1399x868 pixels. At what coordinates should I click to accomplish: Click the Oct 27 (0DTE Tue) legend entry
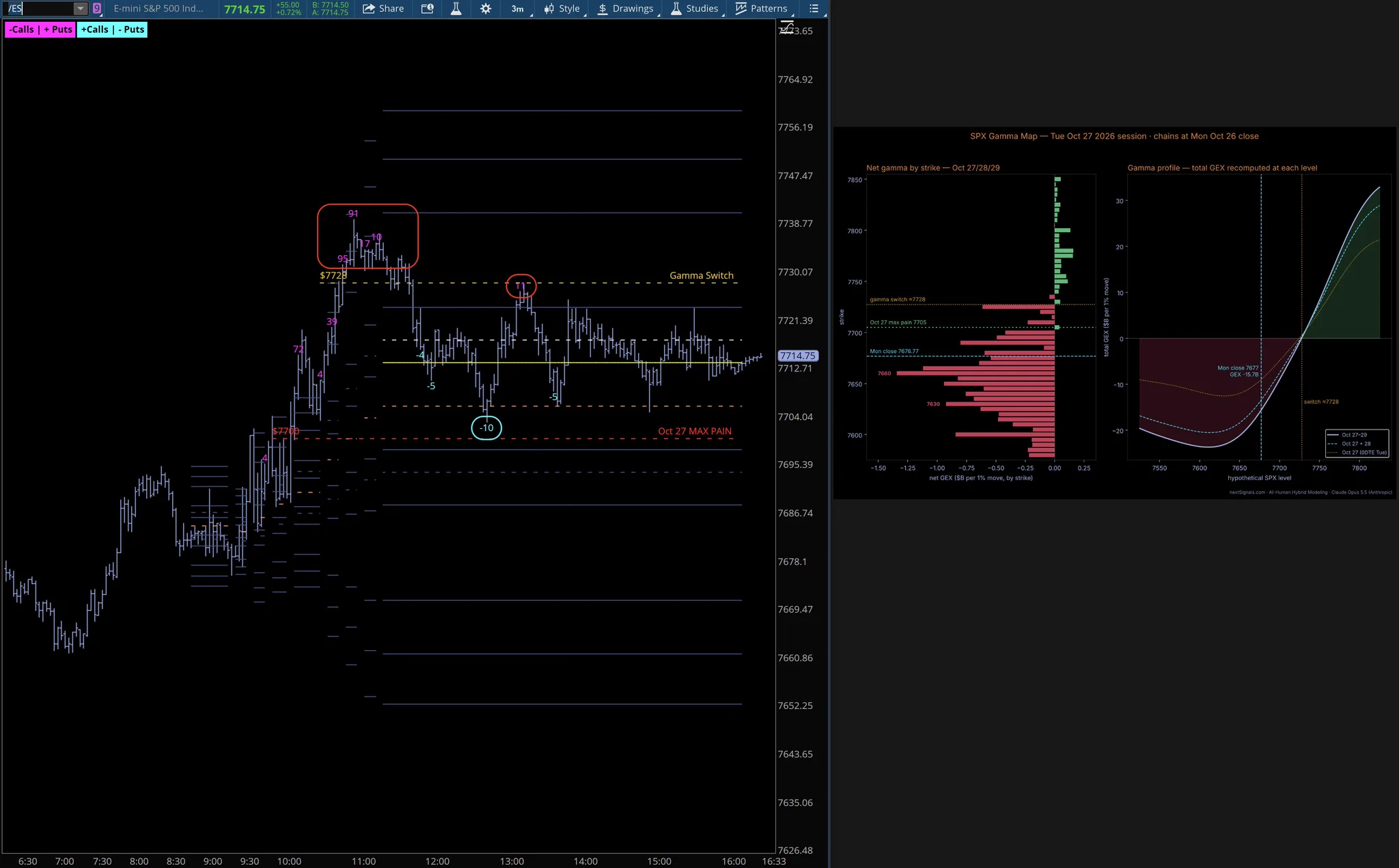pyautogui.click(x=1357, y=452)
